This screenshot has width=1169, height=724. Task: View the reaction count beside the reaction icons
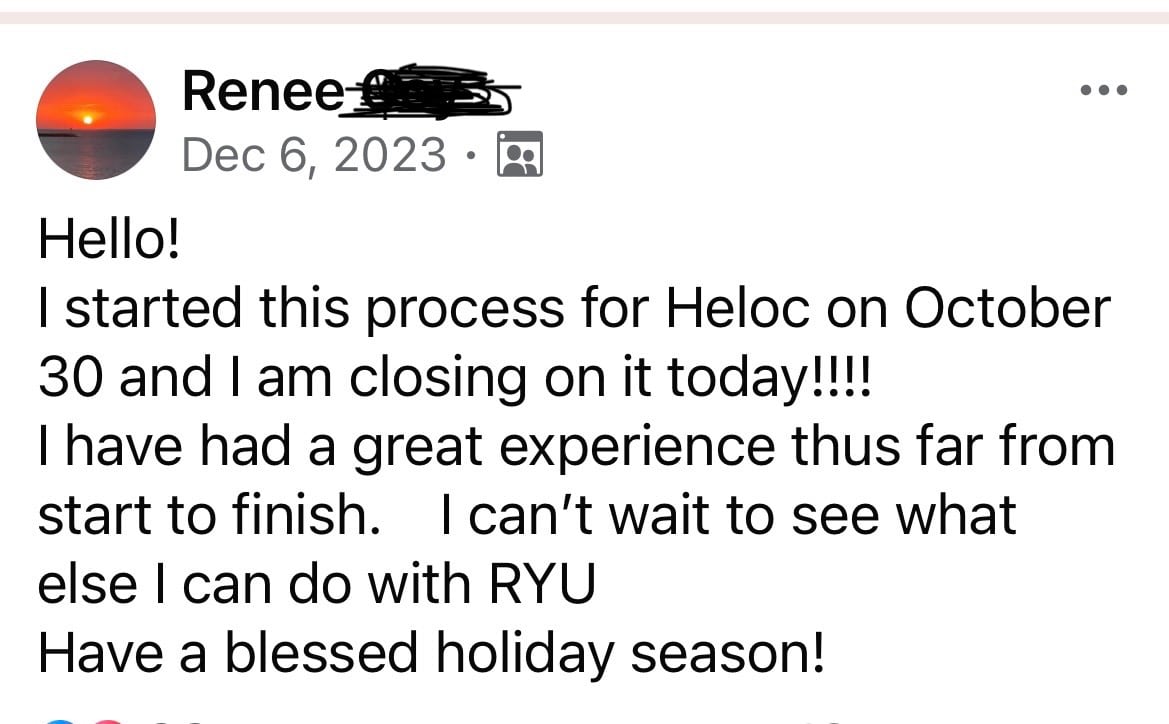177,721
